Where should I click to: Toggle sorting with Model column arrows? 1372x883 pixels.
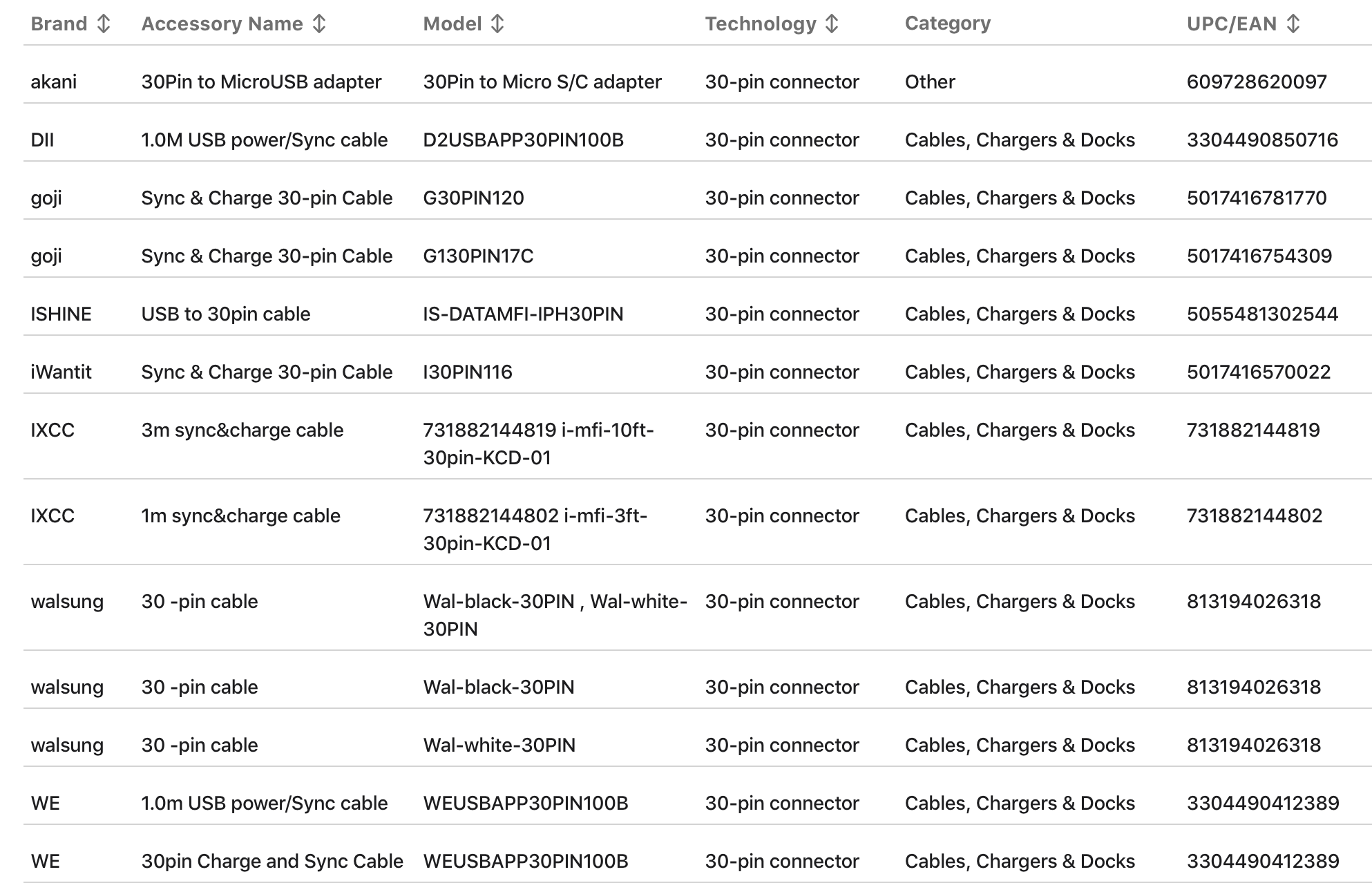[x=497, y=24]
